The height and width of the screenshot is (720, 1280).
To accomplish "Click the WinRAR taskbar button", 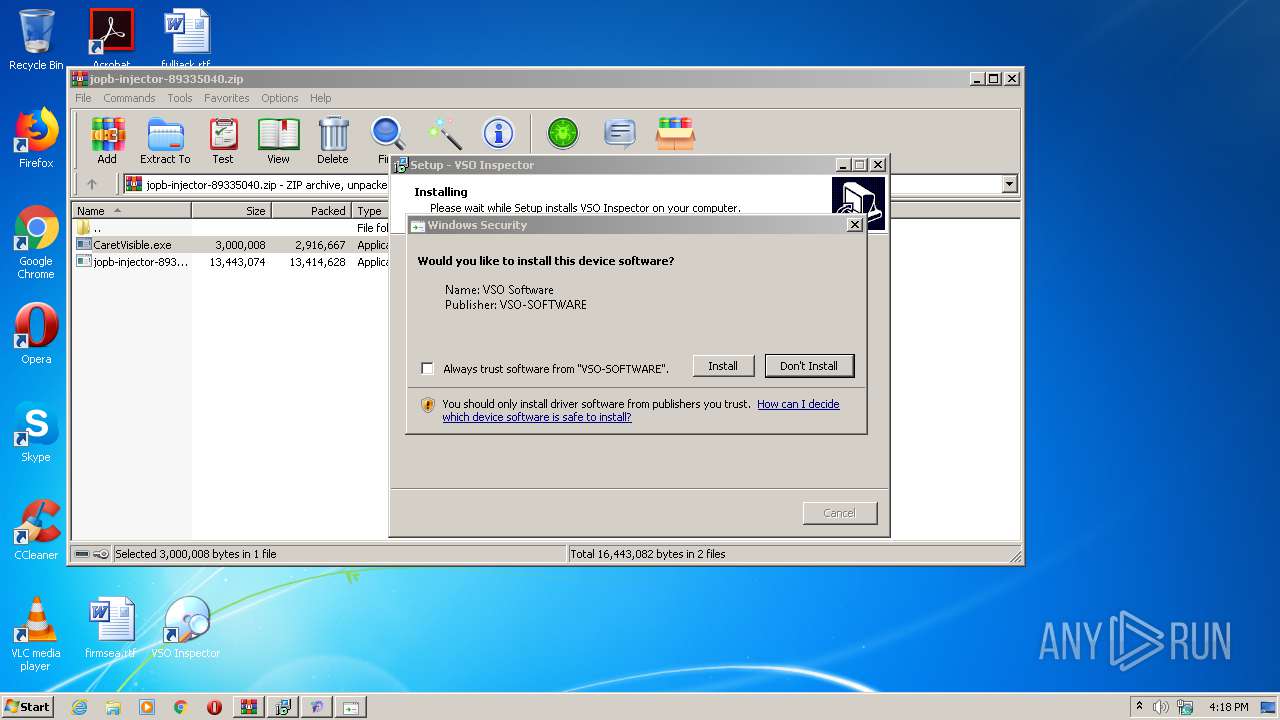I will (248, 707).
